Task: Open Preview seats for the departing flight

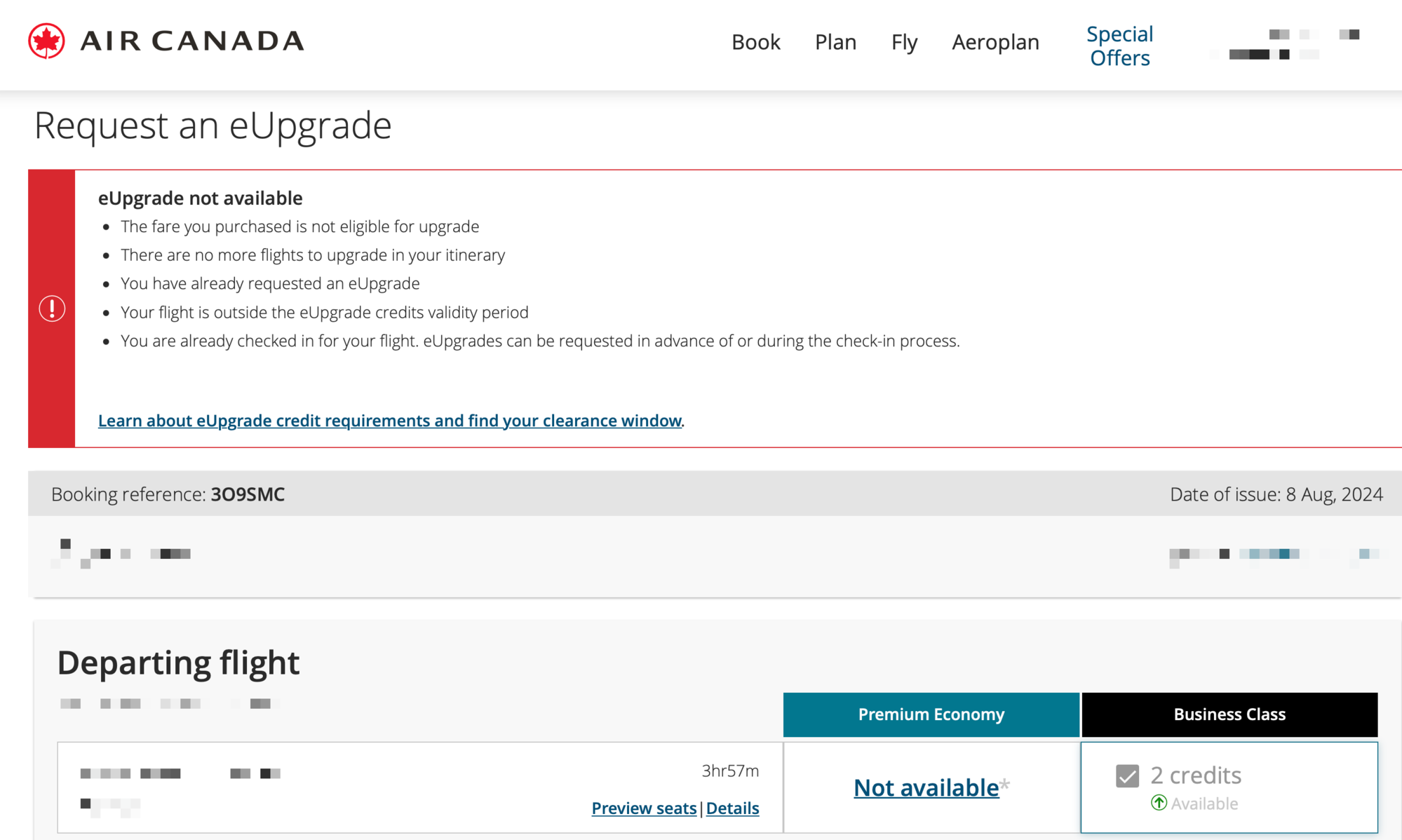Action: [x=643, y=808]
